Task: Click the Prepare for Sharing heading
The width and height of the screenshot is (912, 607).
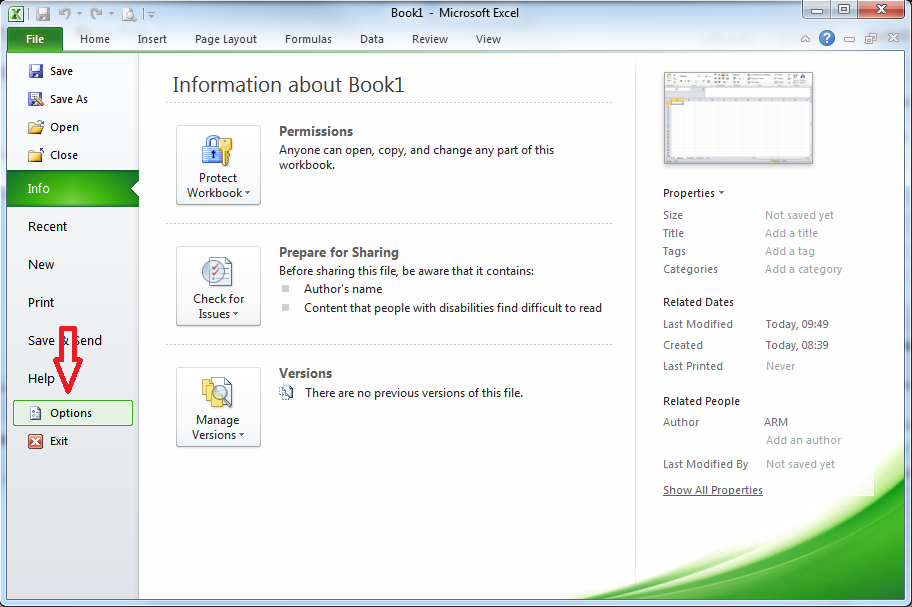Action: pos(339,252)
